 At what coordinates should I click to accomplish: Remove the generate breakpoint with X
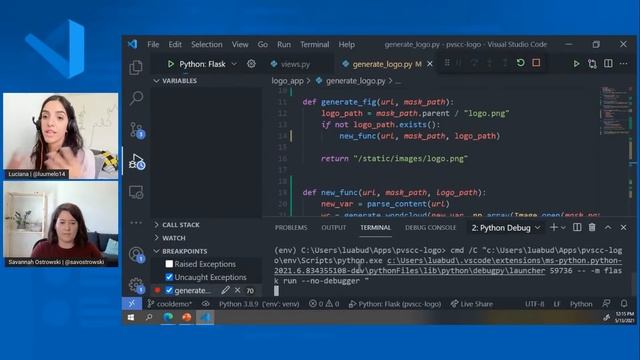coord(238,290)
